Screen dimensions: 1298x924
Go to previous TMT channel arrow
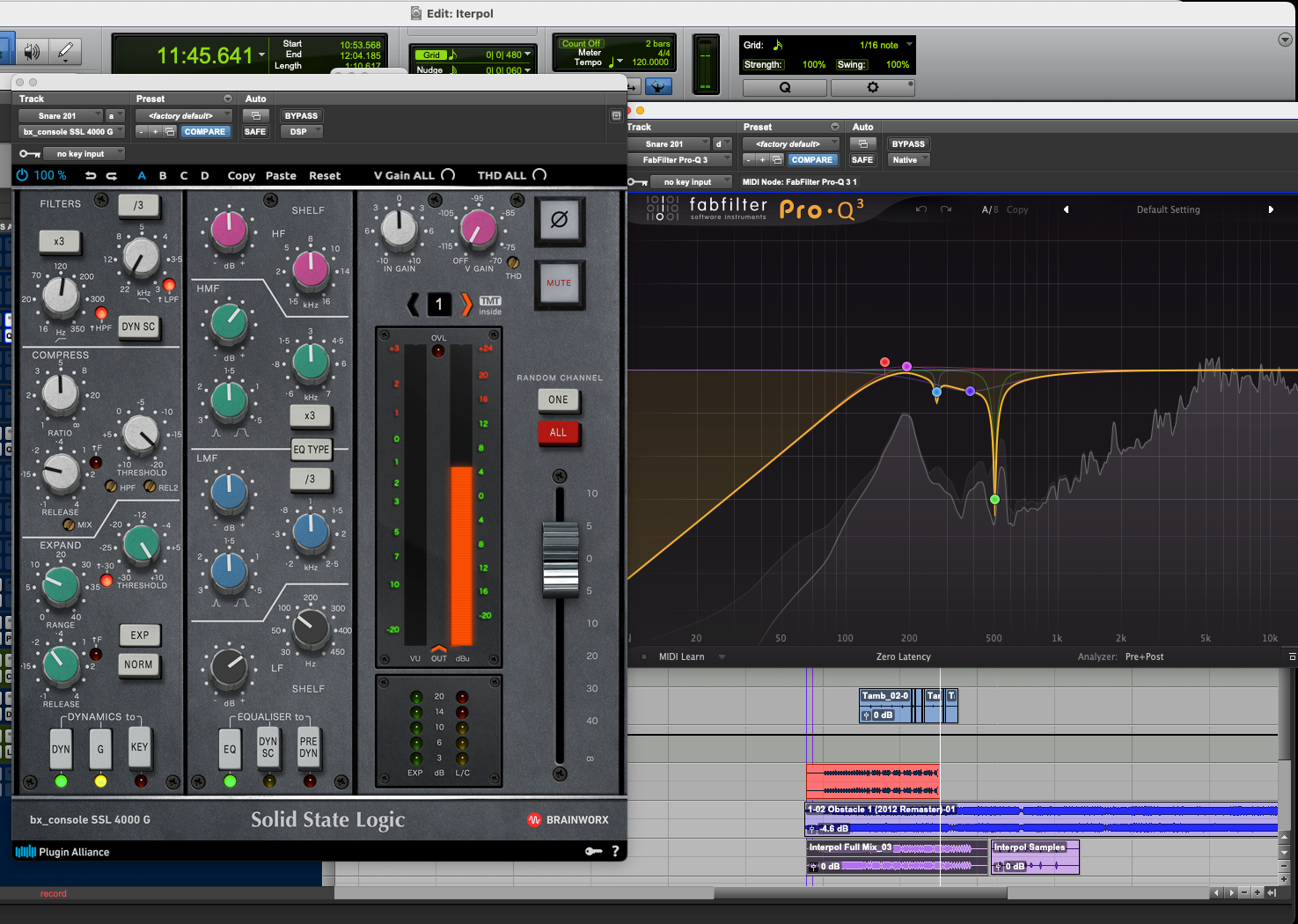coord(414,304)
